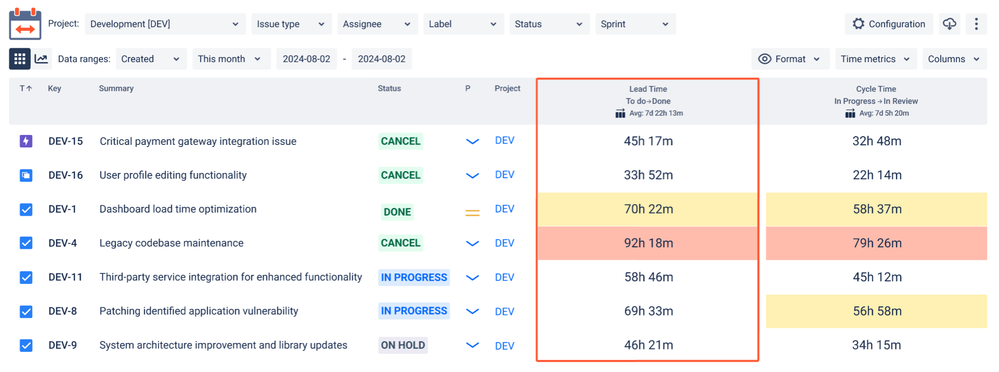Click the task type icon for DEV-11
999x372 pixels.
point(25,277)
